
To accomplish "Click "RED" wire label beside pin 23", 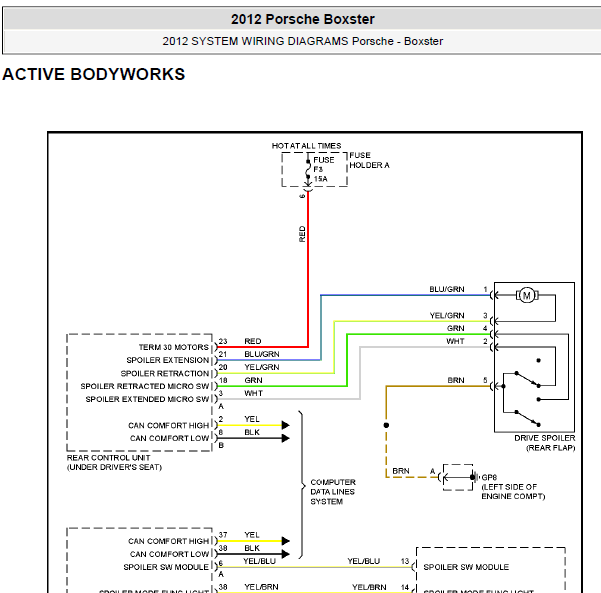I will (x=253, y=341).
